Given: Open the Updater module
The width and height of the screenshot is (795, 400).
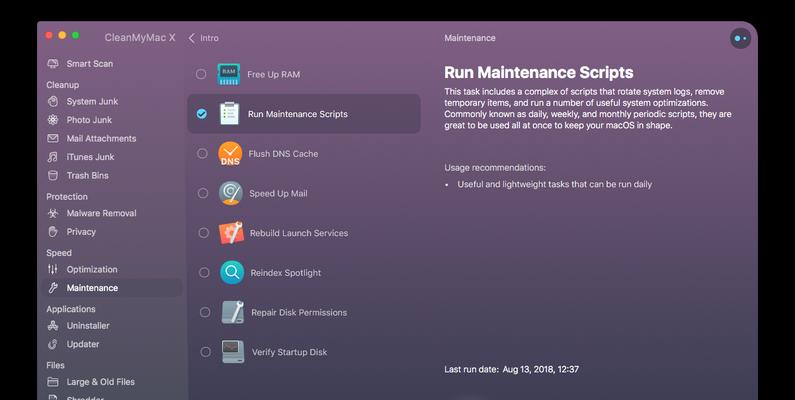Looking at the screenshot, I should [x=83, y=344].
